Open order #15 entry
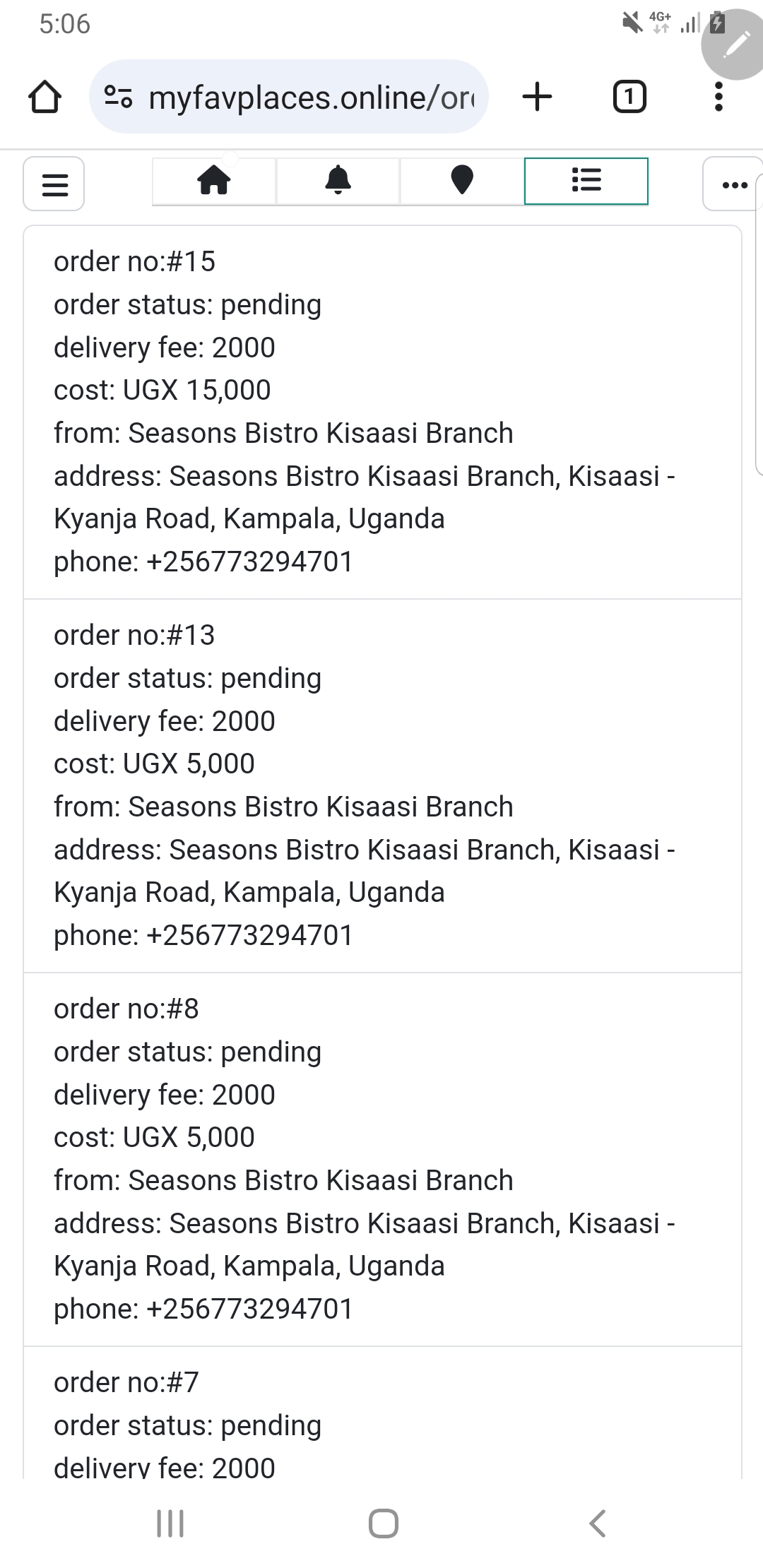This screenshot has width=763, height=1568. coord(382,412)
